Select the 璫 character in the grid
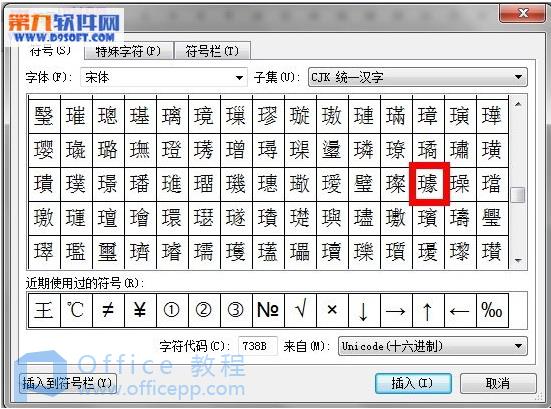Image resolution: width=551 pixels, height=409 pixels. click(492, 184)
